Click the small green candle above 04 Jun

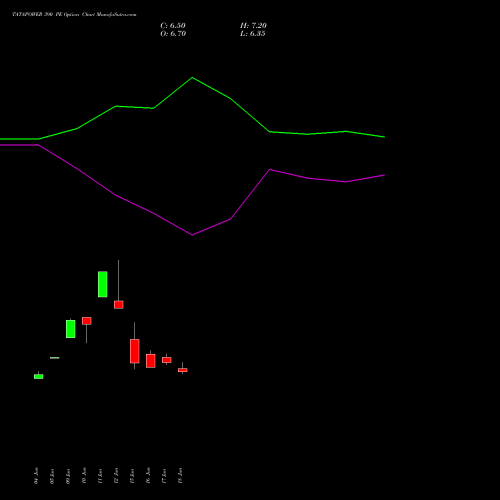point(39,376)
